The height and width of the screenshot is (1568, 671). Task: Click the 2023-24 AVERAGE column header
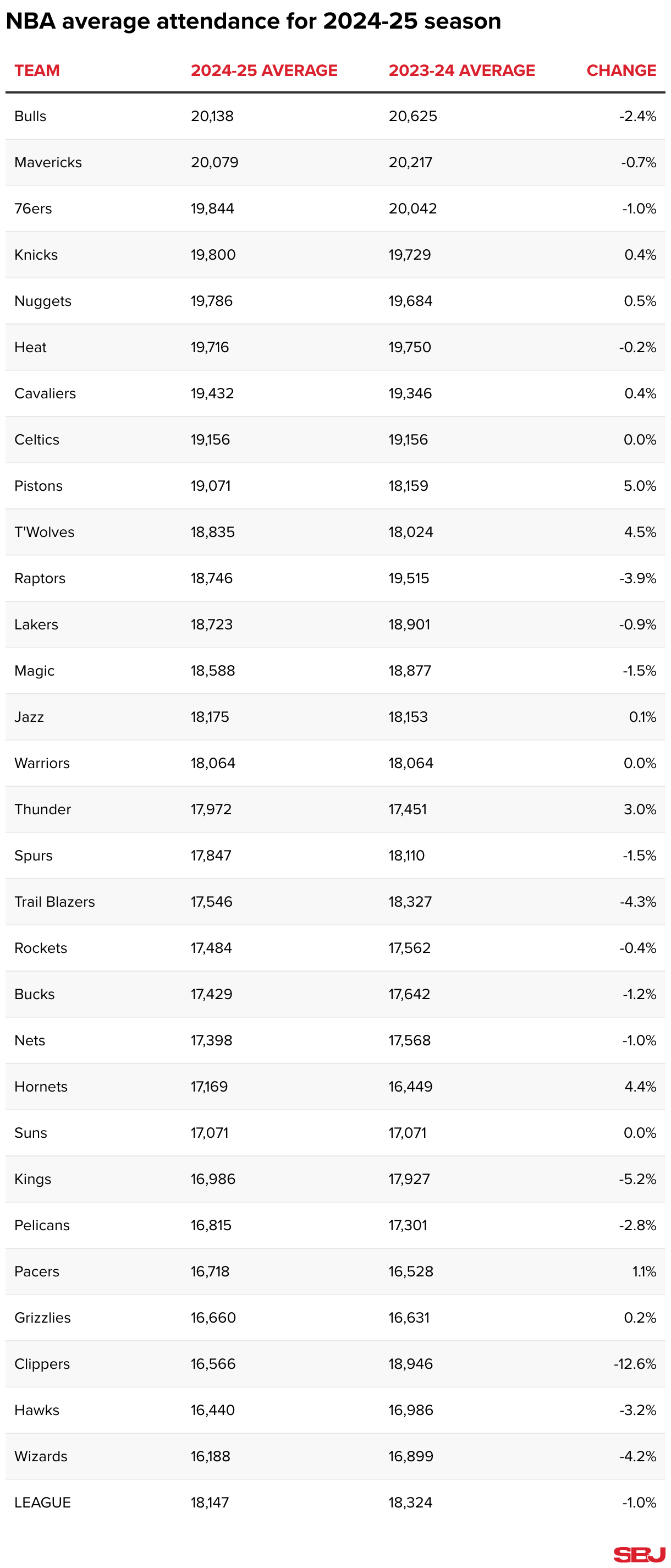[x=461, y=70]
